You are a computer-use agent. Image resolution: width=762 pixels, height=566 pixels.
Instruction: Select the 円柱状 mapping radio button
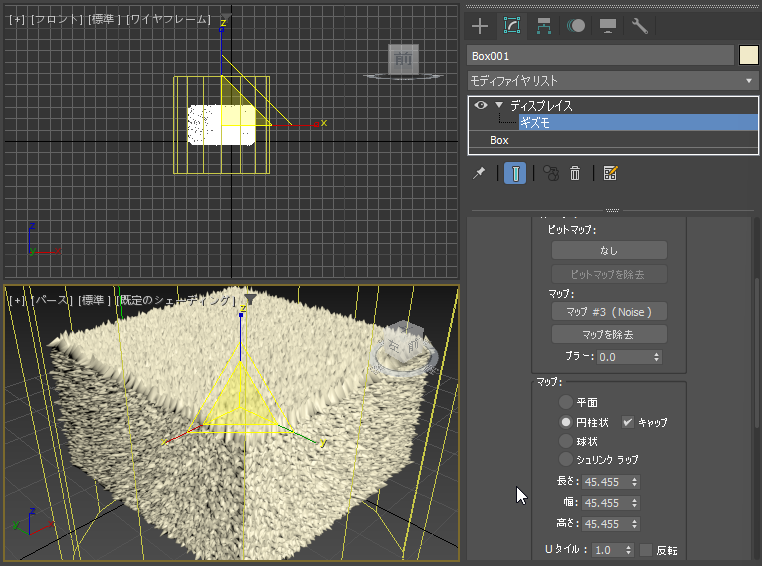click(x=566, y=422)
